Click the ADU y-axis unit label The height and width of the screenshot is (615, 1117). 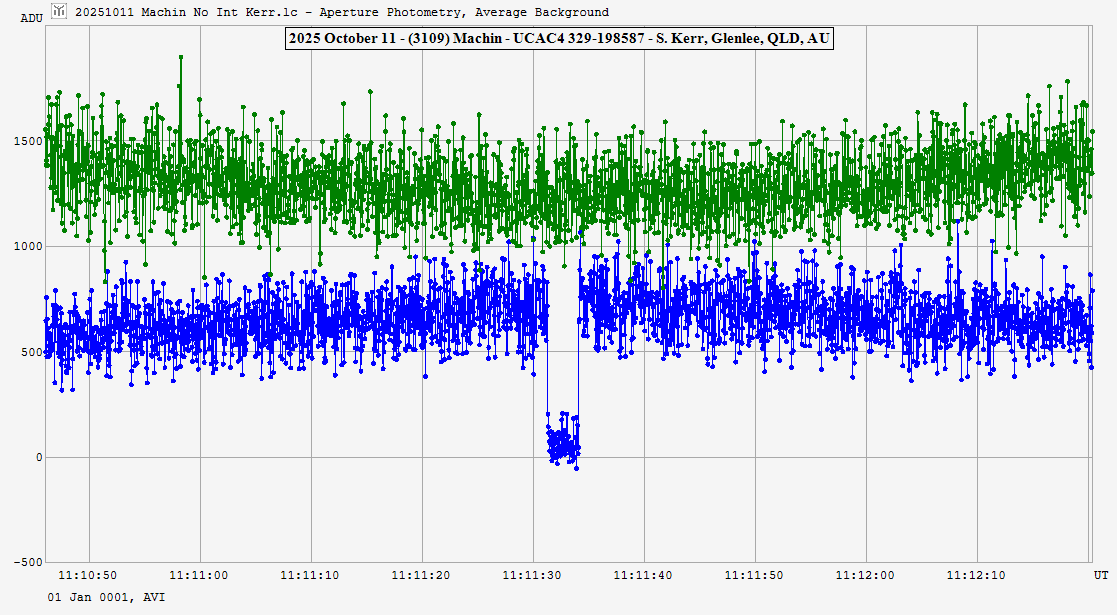click(x=31, y=17)
